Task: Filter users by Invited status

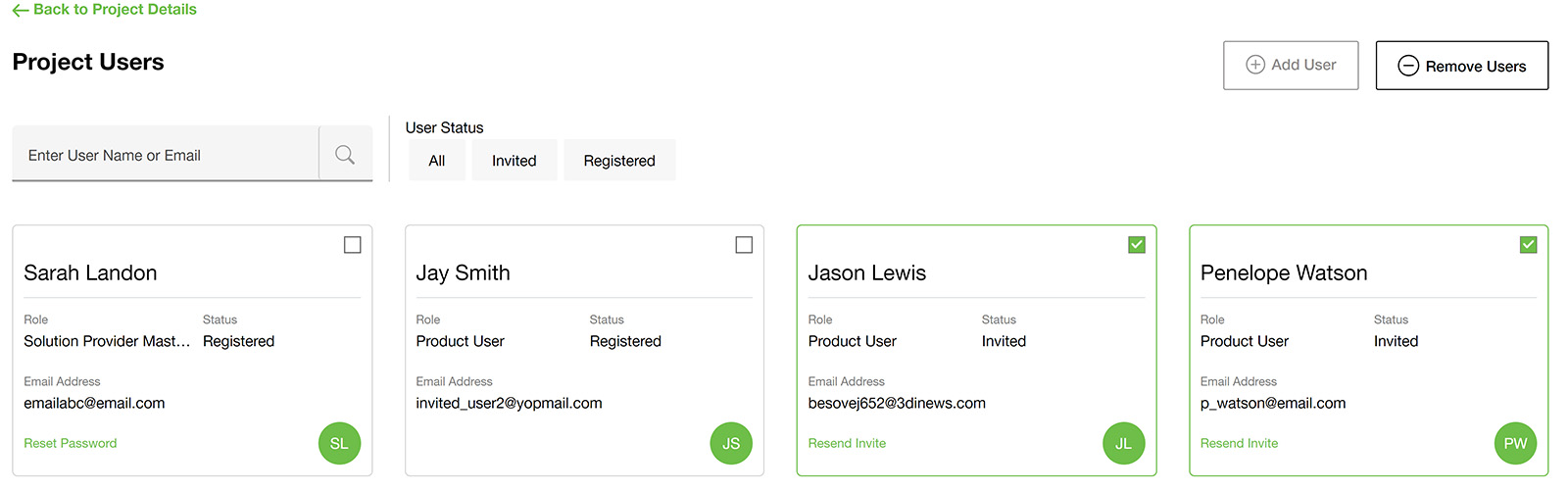Action: (x=514, y=160)
